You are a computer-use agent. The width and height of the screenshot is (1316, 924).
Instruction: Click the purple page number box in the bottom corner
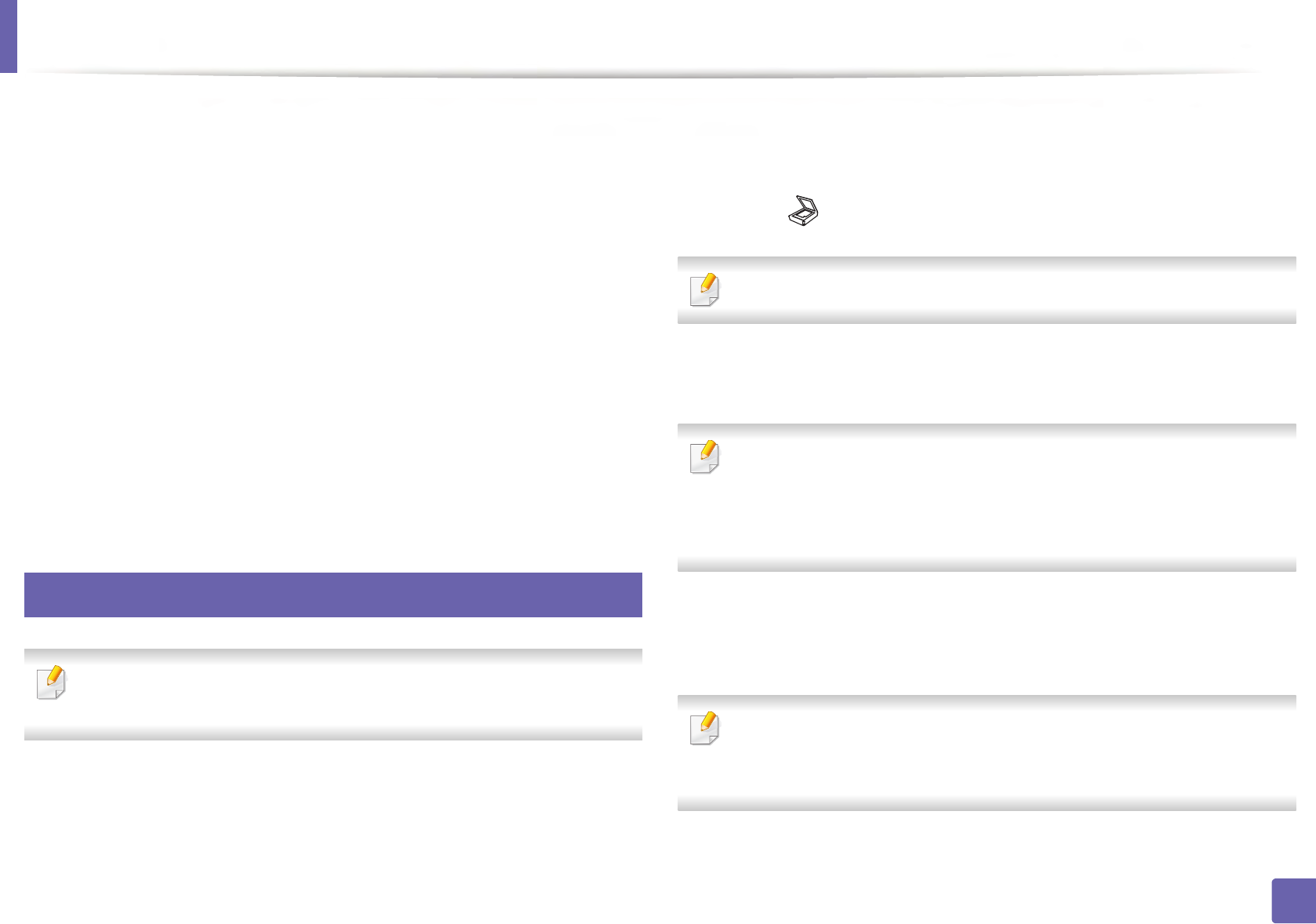point(1292,900)
